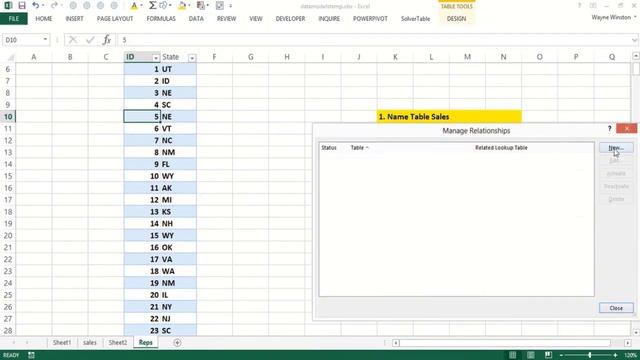Open the State column filter dropdown
The width and height of the screenshot is (640, 360).
click(191, 58)
